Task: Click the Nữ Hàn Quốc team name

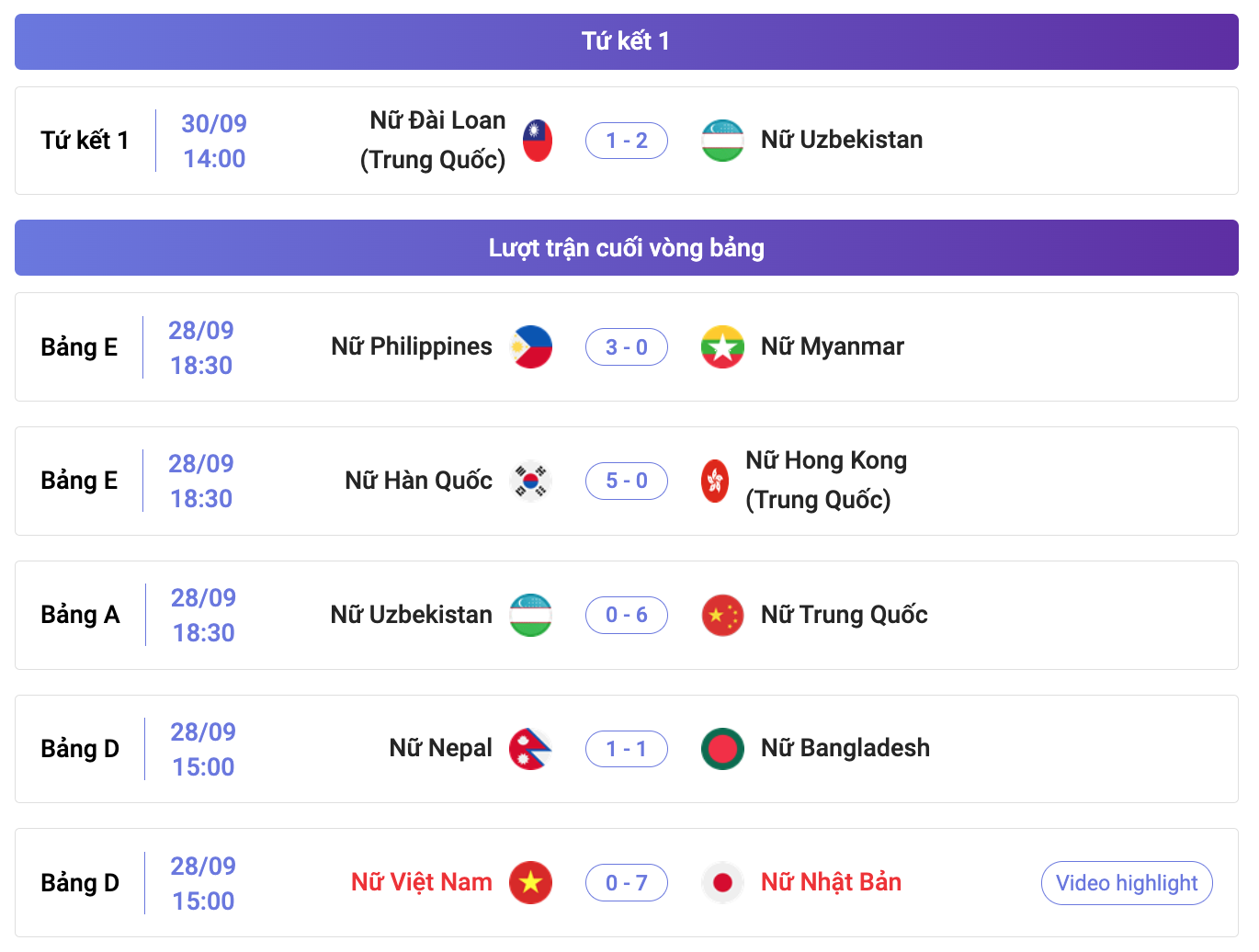Action: [x=419, y=481]
